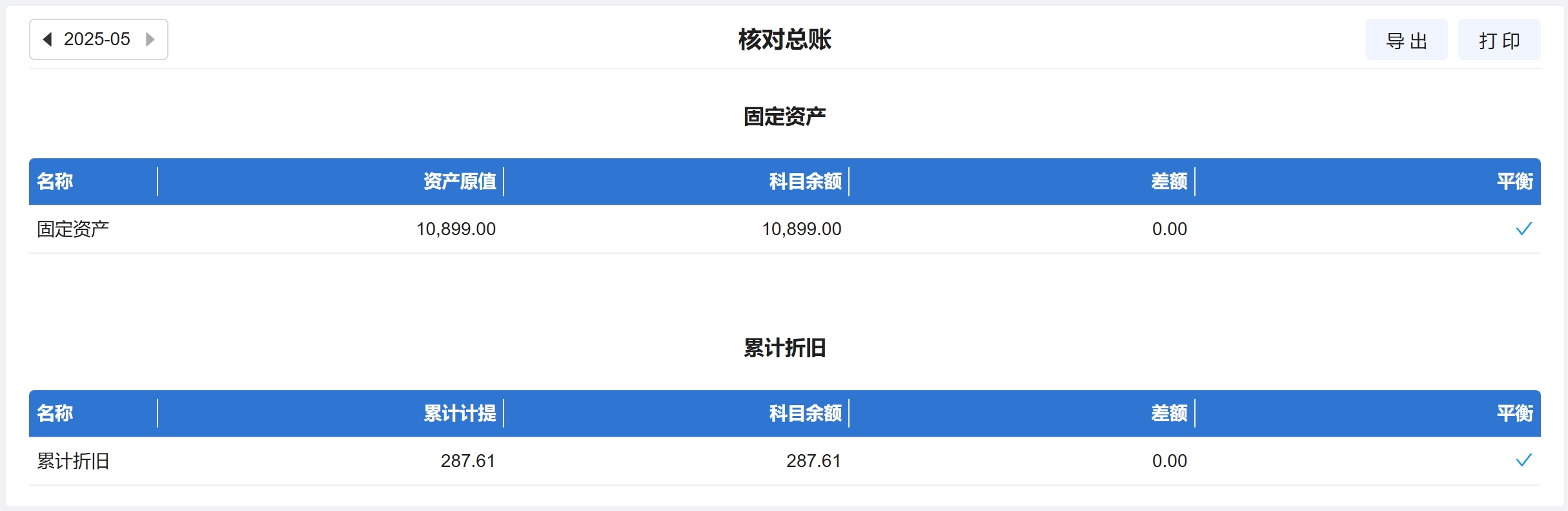
Task: Click the 打印 button
Action: point(1499,40)
